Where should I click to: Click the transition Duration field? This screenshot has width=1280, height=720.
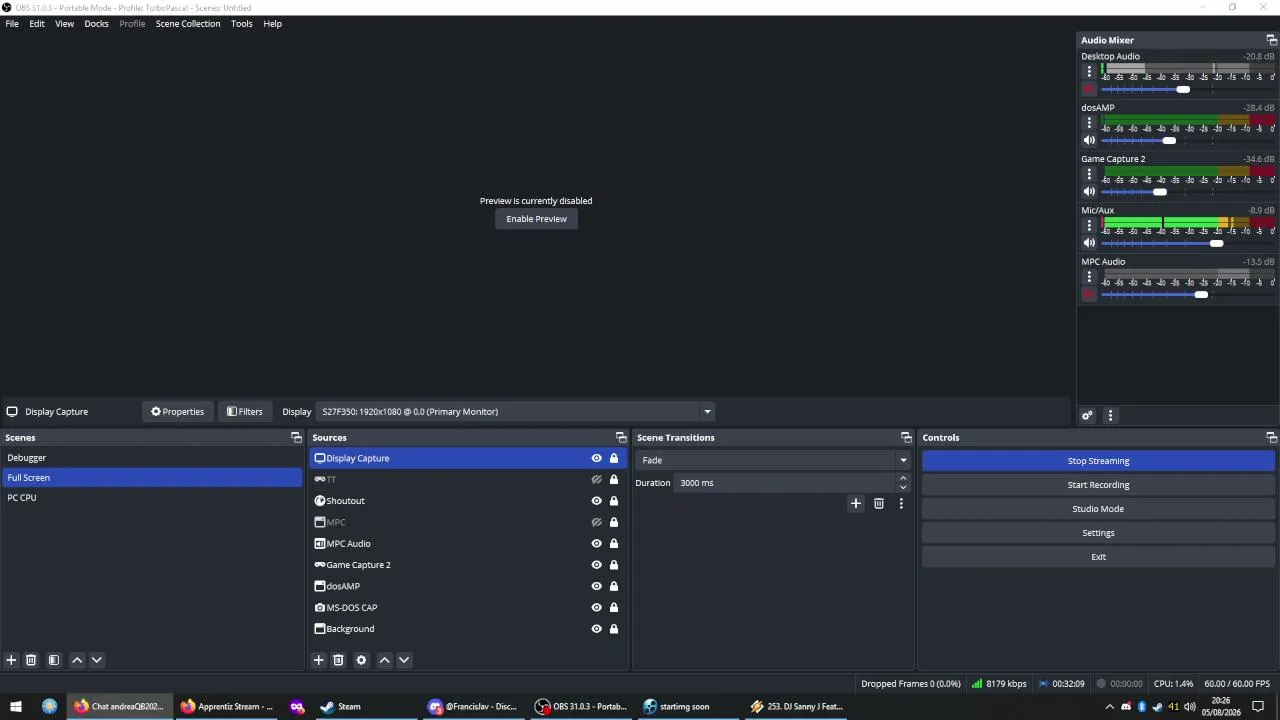784,483
